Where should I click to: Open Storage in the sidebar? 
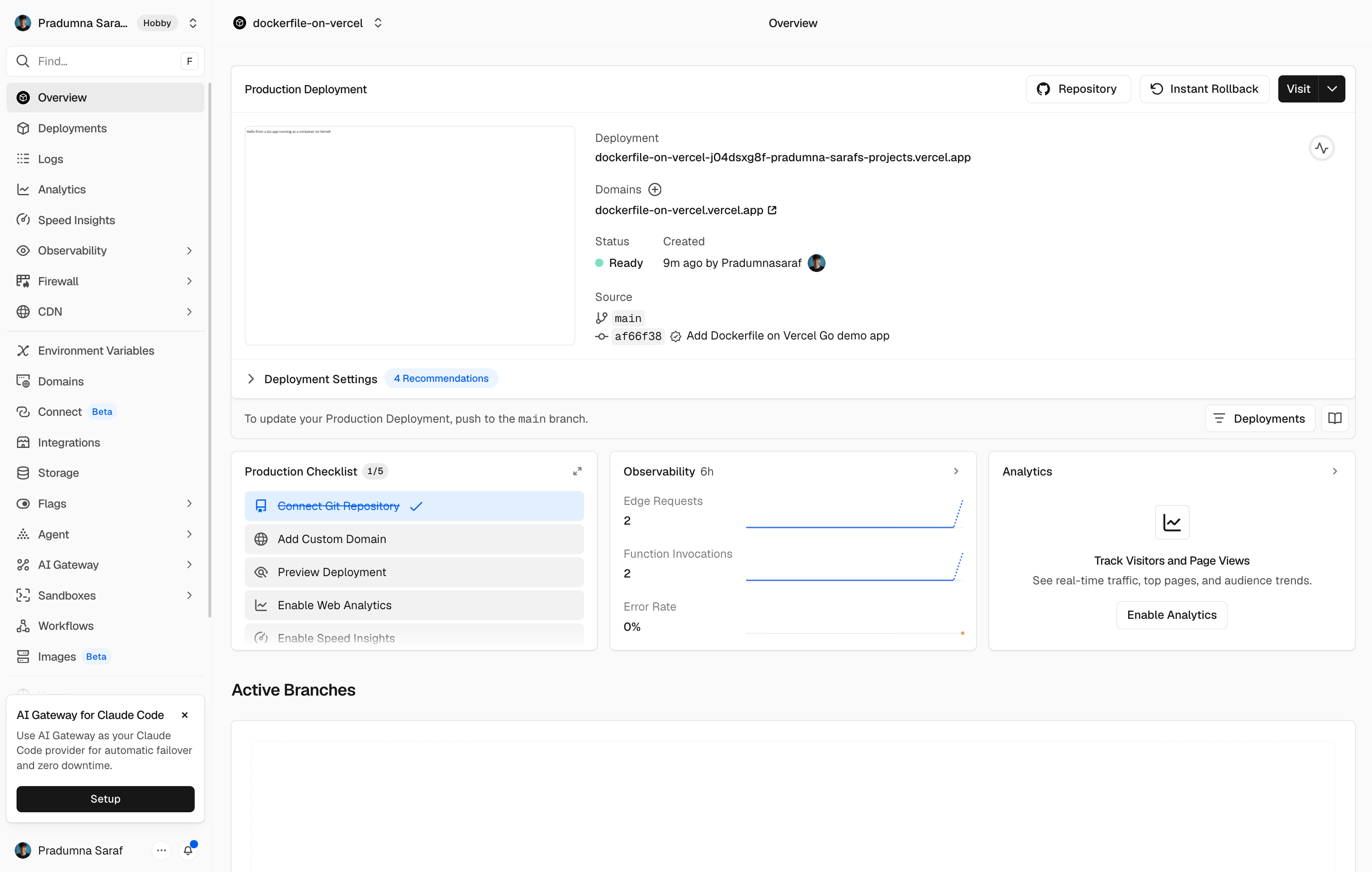point(105,473)
